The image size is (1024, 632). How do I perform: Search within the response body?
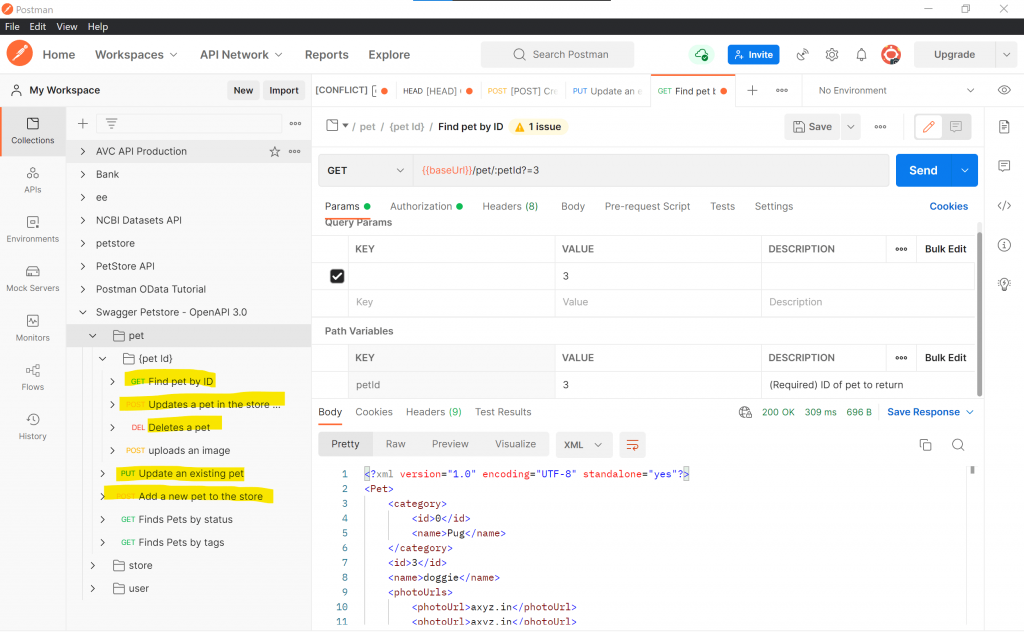click(958, 445)
